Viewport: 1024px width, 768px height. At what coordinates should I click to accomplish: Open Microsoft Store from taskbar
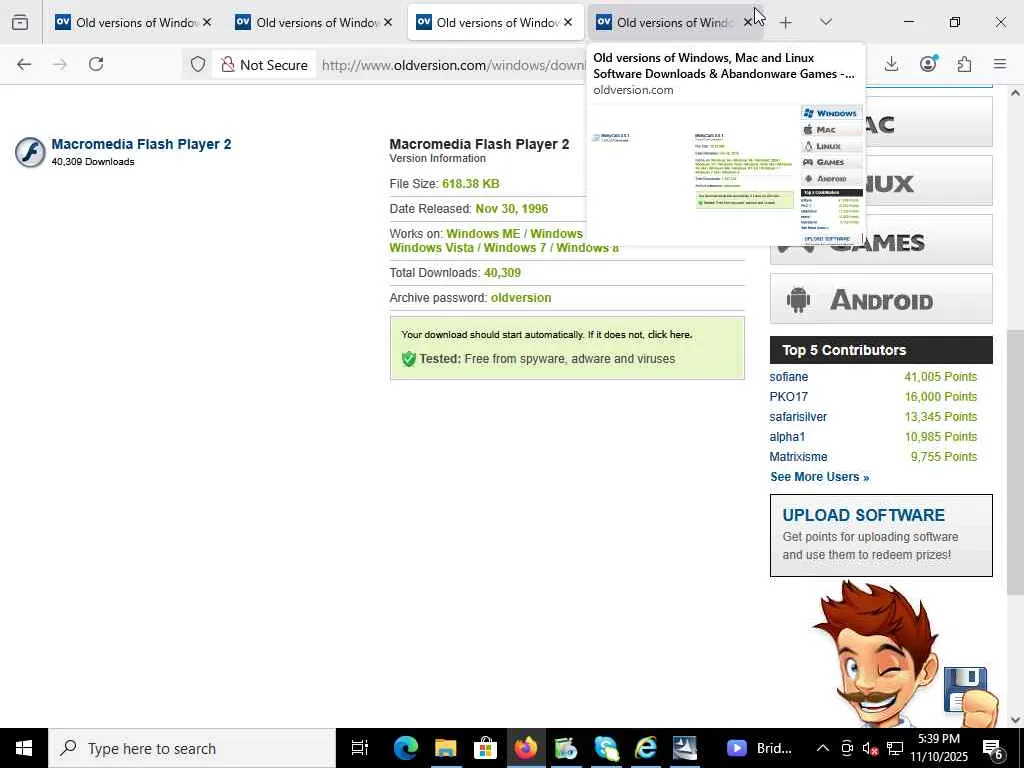point(485,748)
